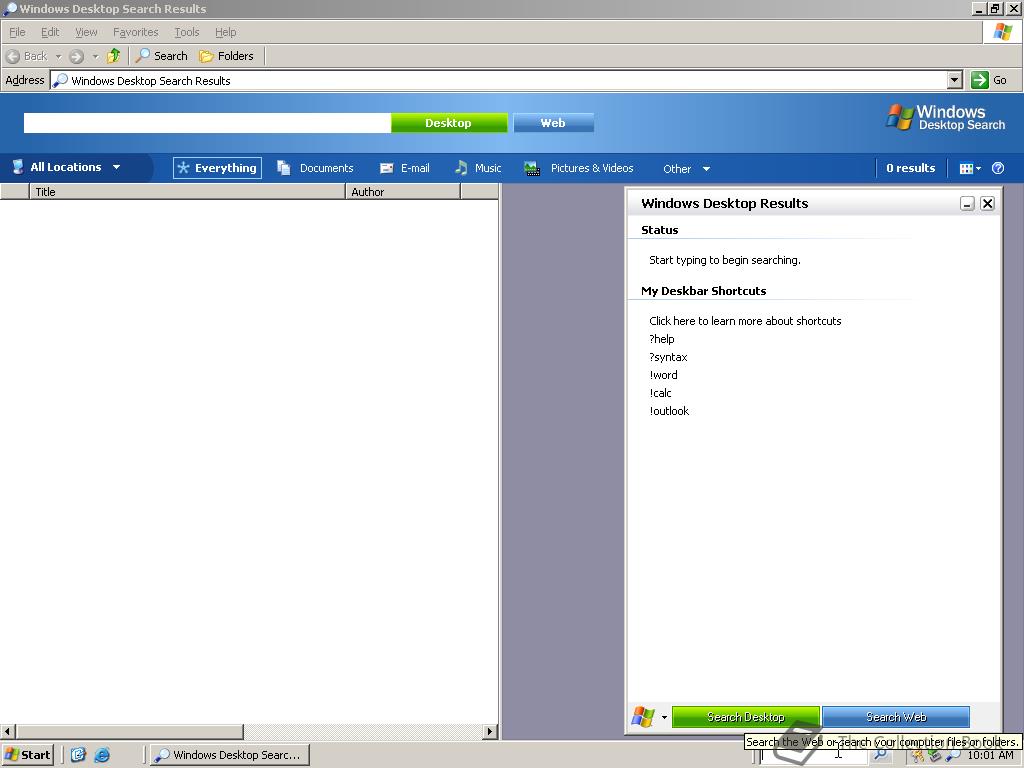The width and height of the screenshot is (1024, 768).
Task: Click the horizontal scrollbar thumb
Action: [x=129, y=731]
